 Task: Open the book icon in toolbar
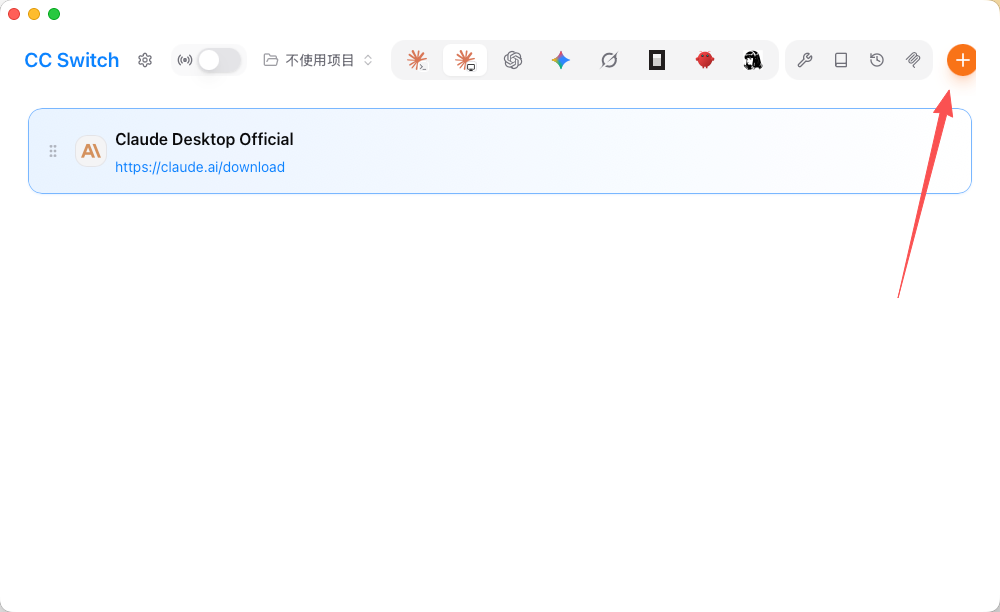coord(841,60)
